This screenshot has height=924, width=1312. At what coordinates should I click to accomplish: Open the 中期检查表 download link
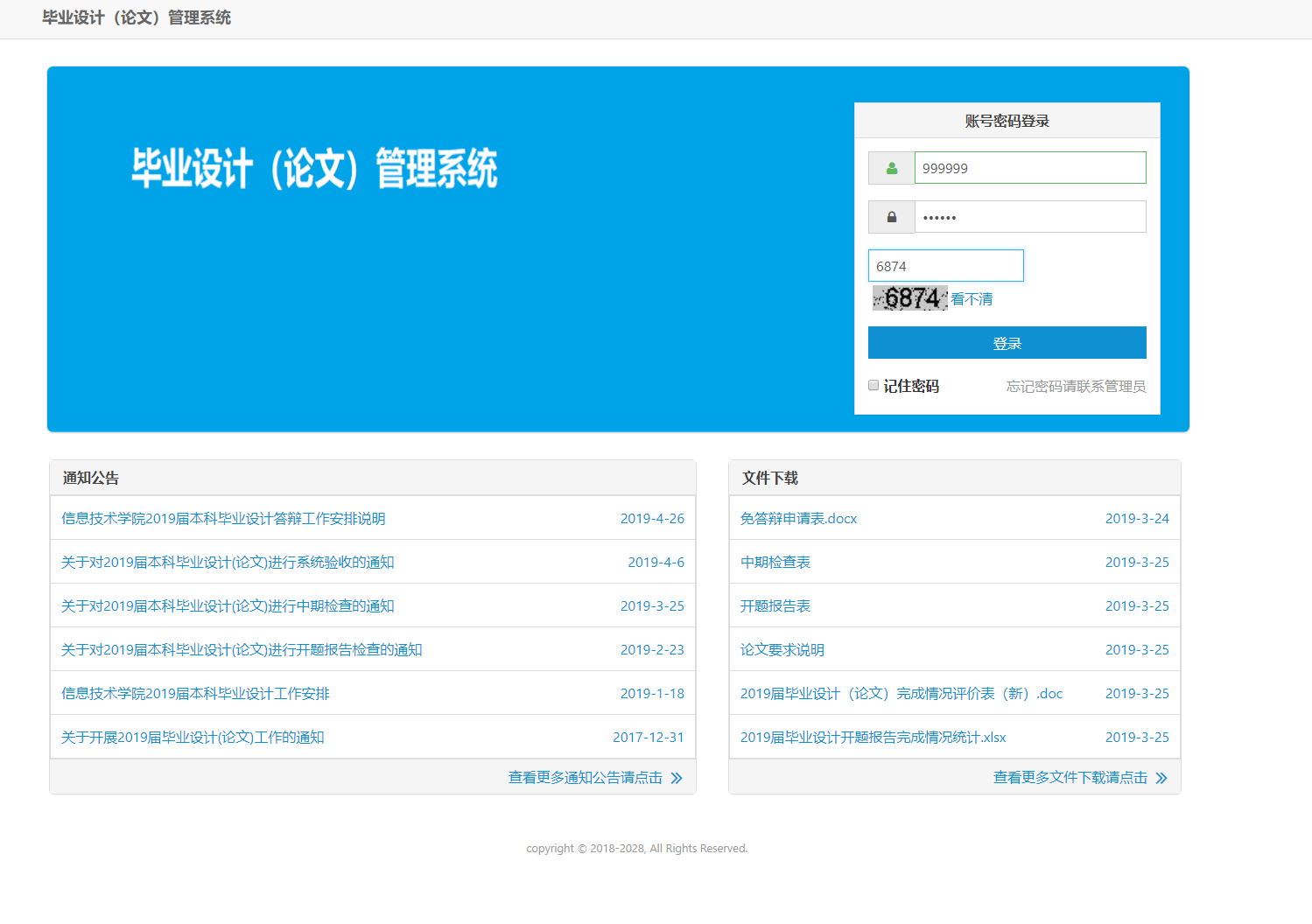(x=775, y=562)
